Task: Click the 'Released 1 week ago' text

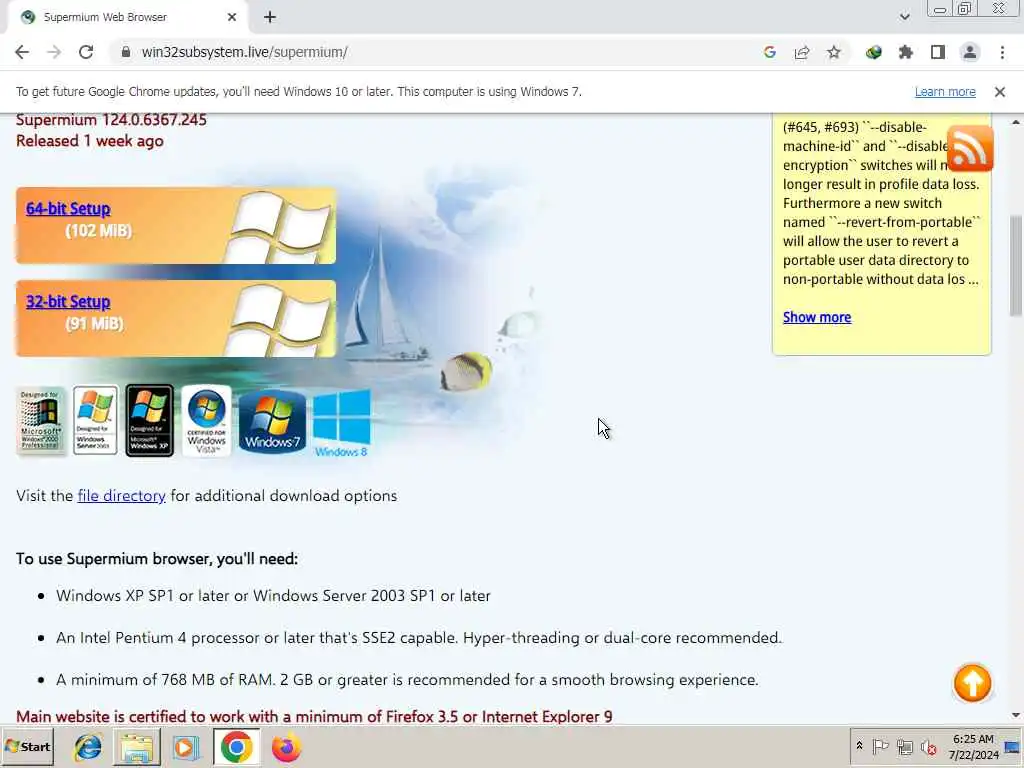Action: 90,141
